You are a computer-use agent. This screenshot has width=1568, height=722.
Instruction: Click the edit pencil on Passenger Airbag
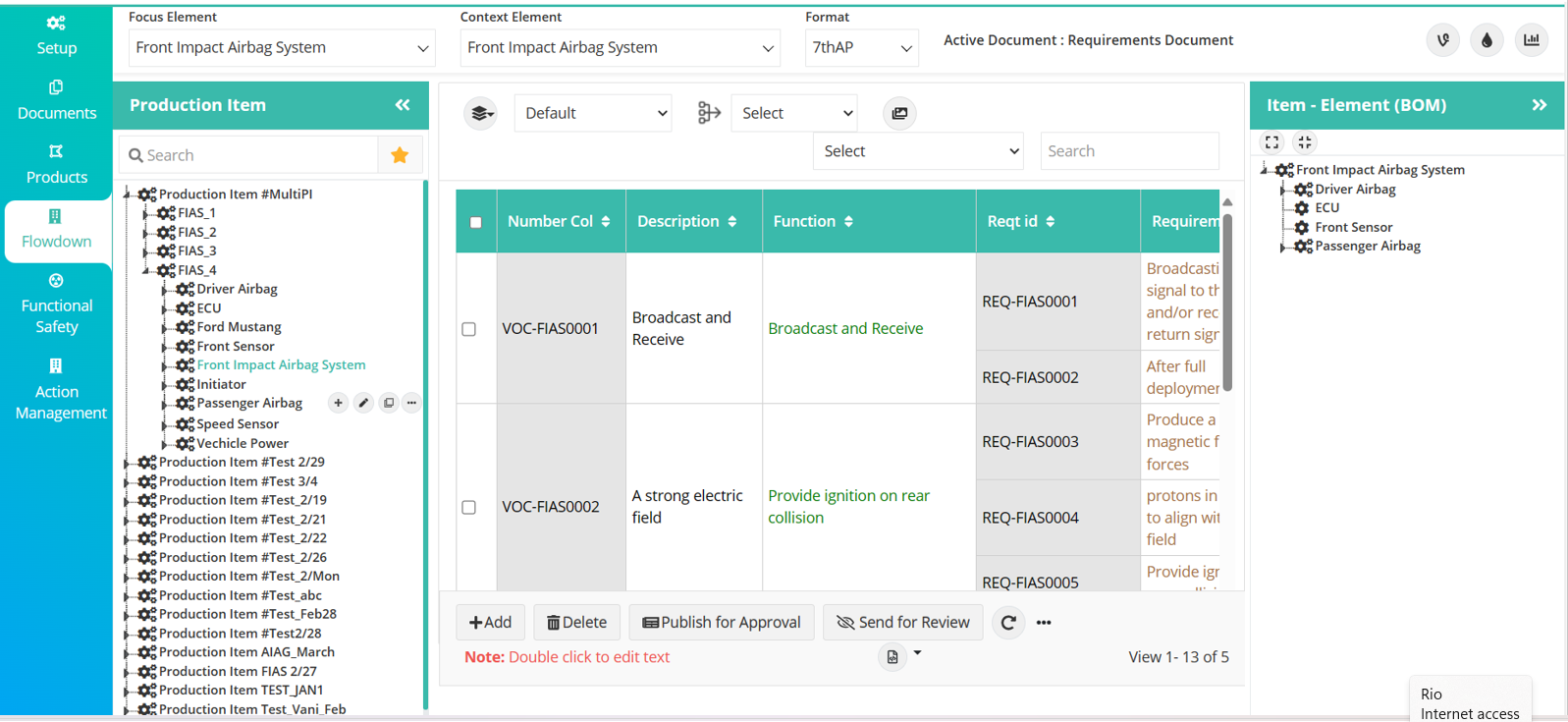tap(363, 403)
